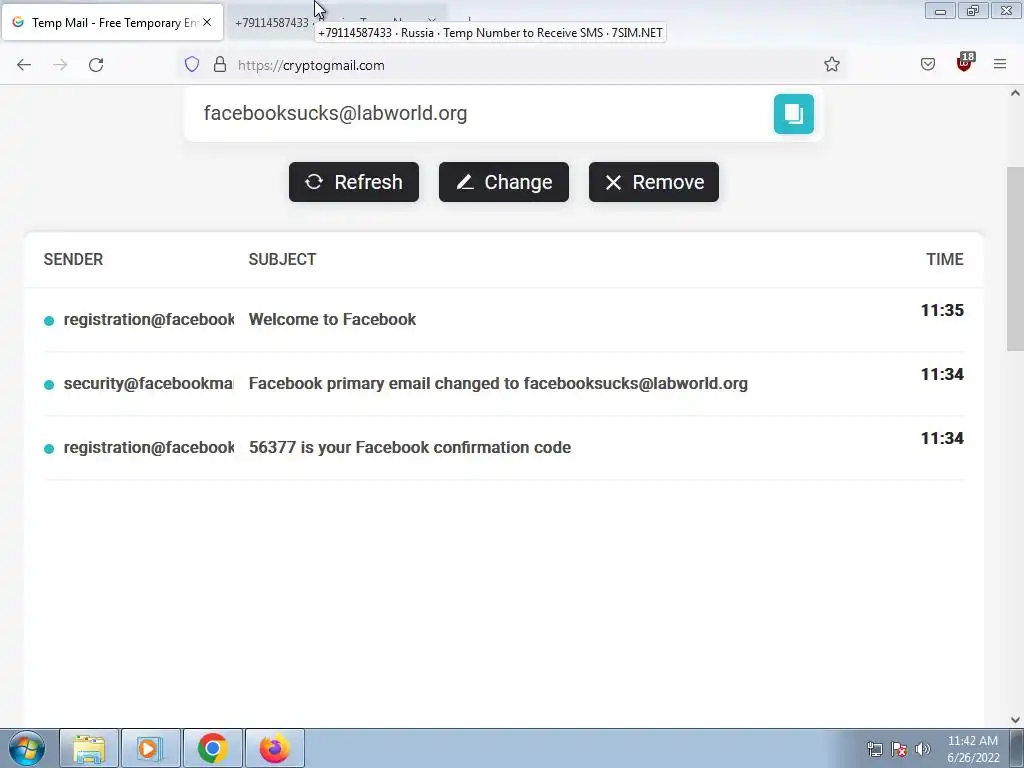
Task: Click the Remove email button
Action: (654, 182)
